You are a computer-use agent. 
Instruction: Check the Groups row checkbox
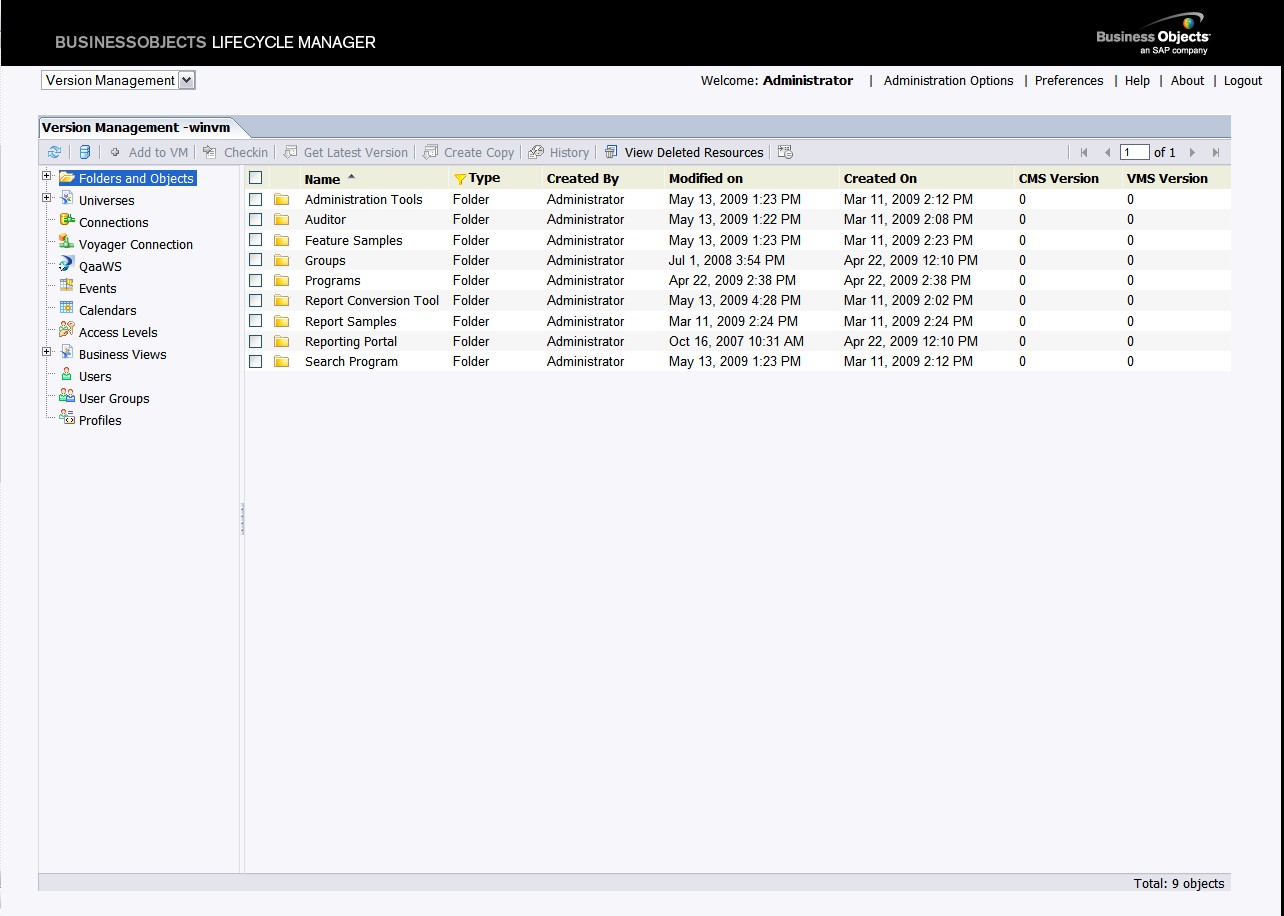point(256,260)
